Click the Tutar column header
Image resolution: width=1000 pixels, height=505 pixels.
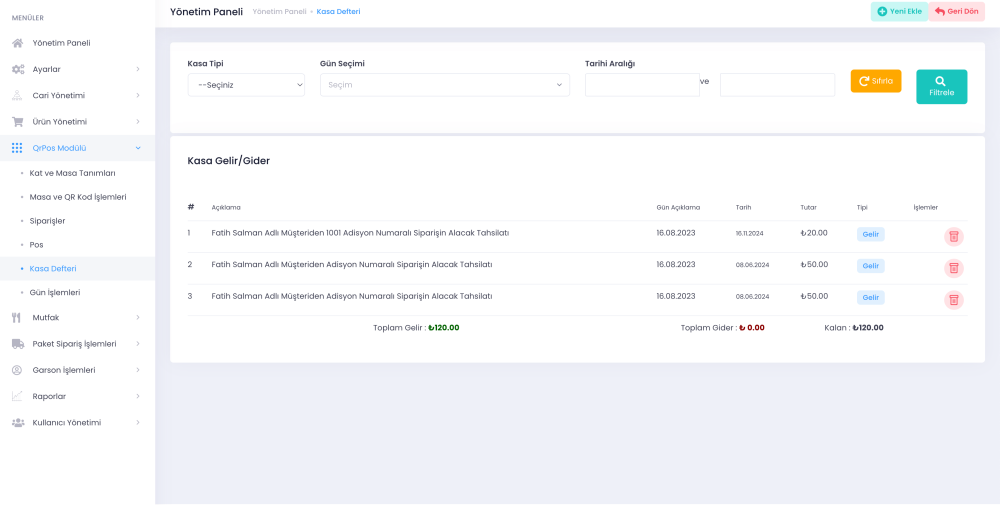click(808, 207)
